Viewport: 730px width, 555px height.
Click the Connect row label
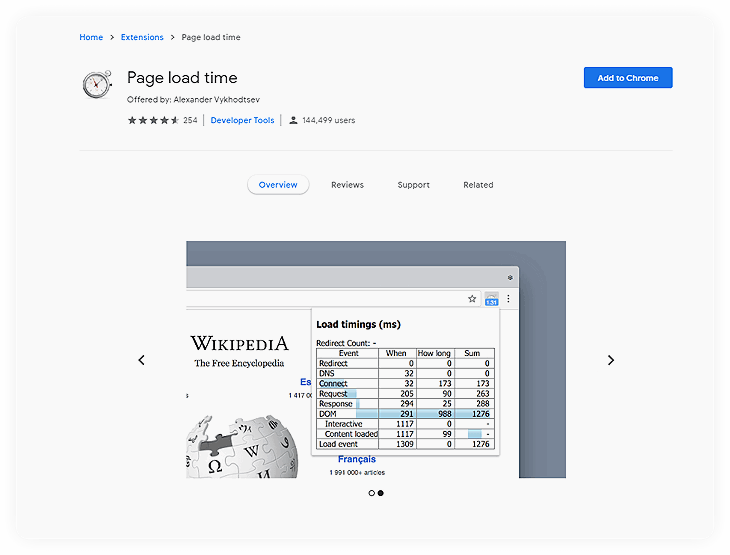(x=333, y=384)
